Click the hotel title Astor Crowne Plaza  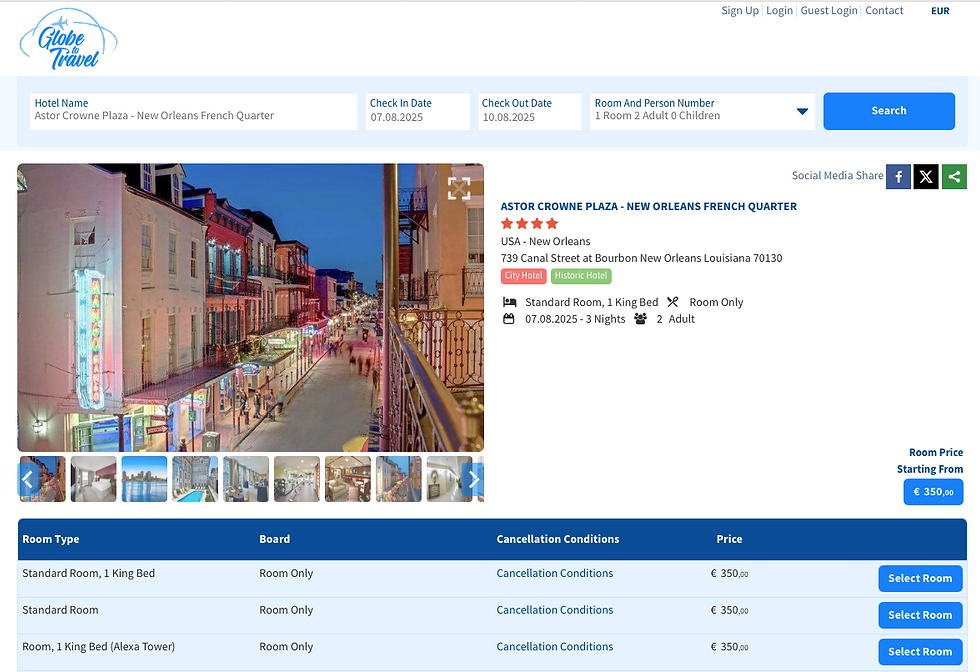point(648,206)
